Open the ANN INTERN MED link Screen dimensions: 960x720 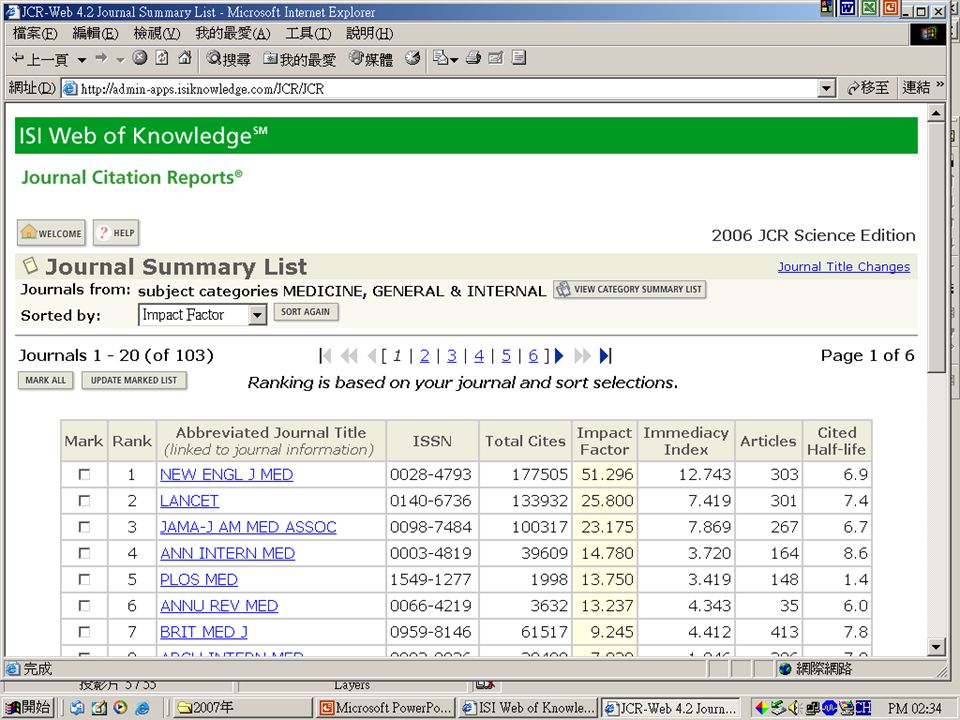(x=227, y=553)
